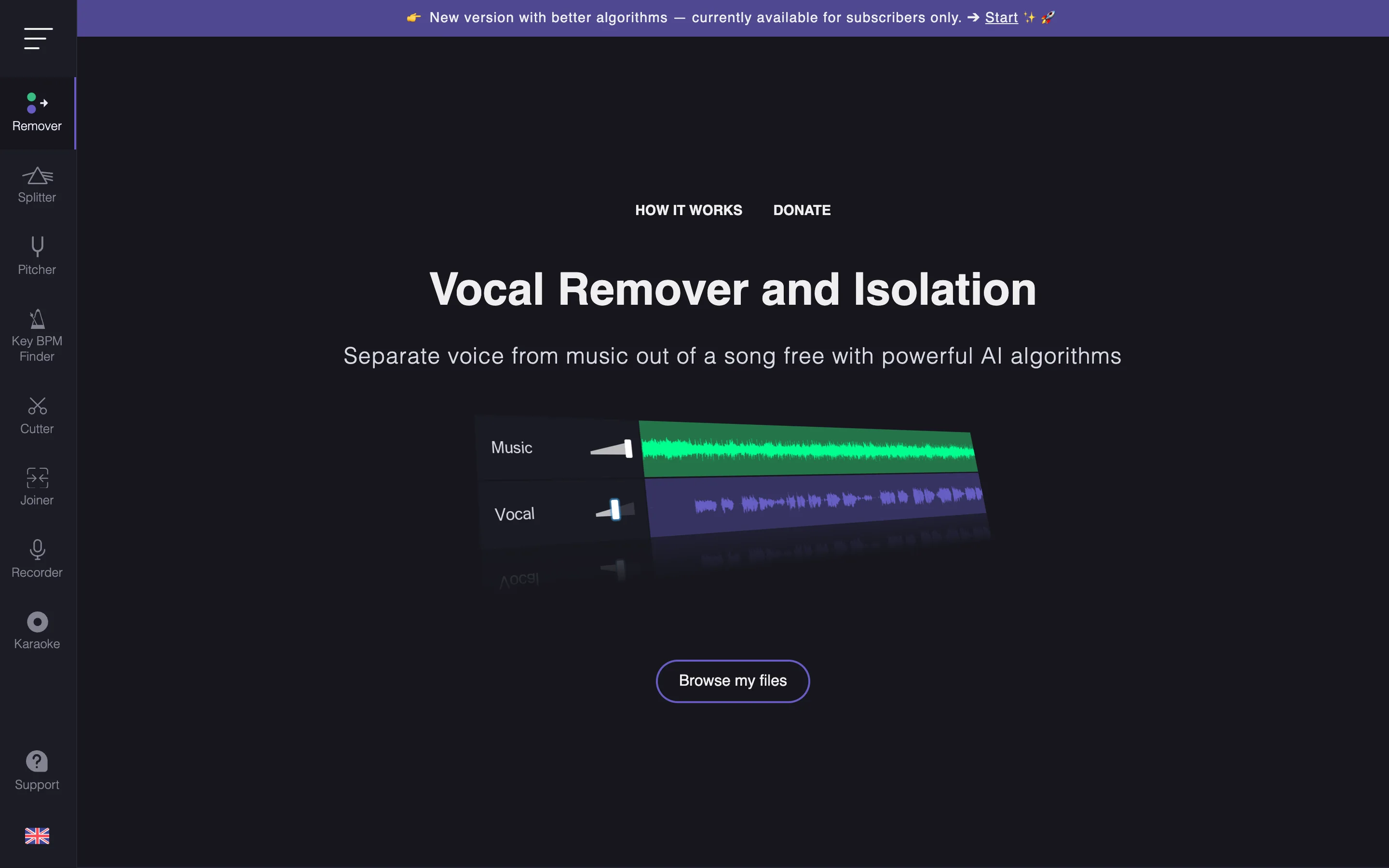Click the DONATE menu item
Screen dimensions: 1389x868
pos(801,210)
